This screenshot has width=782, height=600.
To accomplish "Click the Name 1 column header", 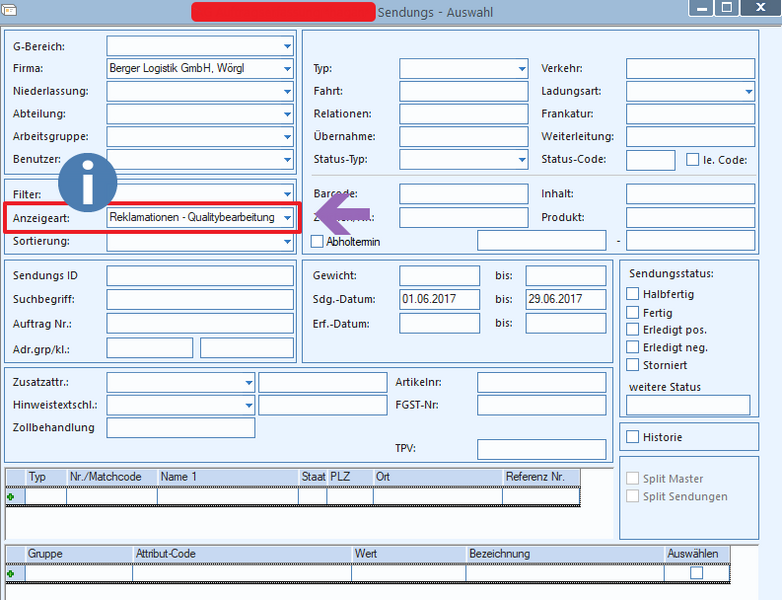I will (228, 477).
